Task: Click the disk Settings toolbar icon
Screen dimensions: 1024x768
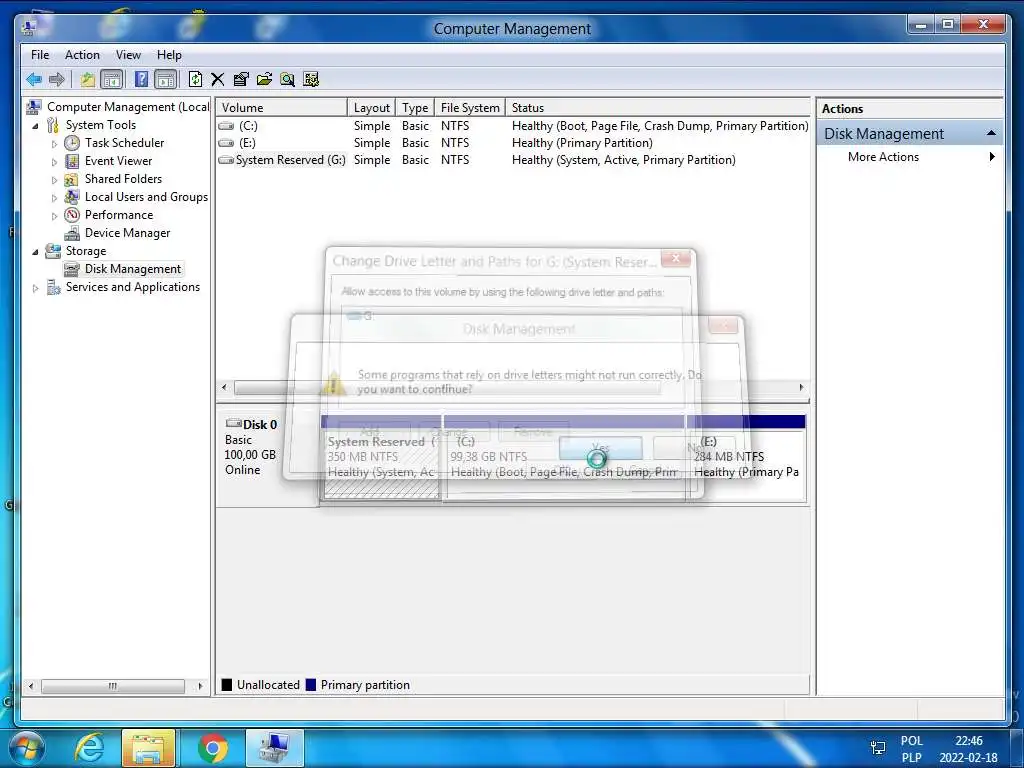Action: coord(311,80)
